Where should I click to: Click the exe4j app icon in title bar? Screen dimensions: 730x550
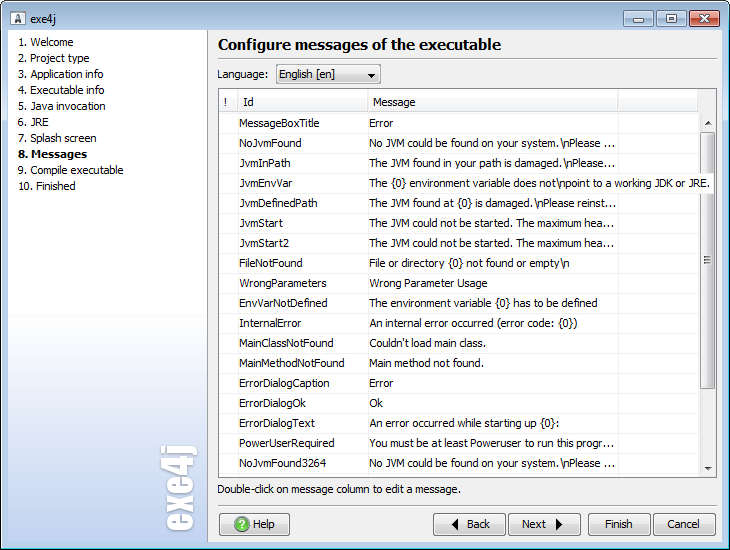[18, 19]
